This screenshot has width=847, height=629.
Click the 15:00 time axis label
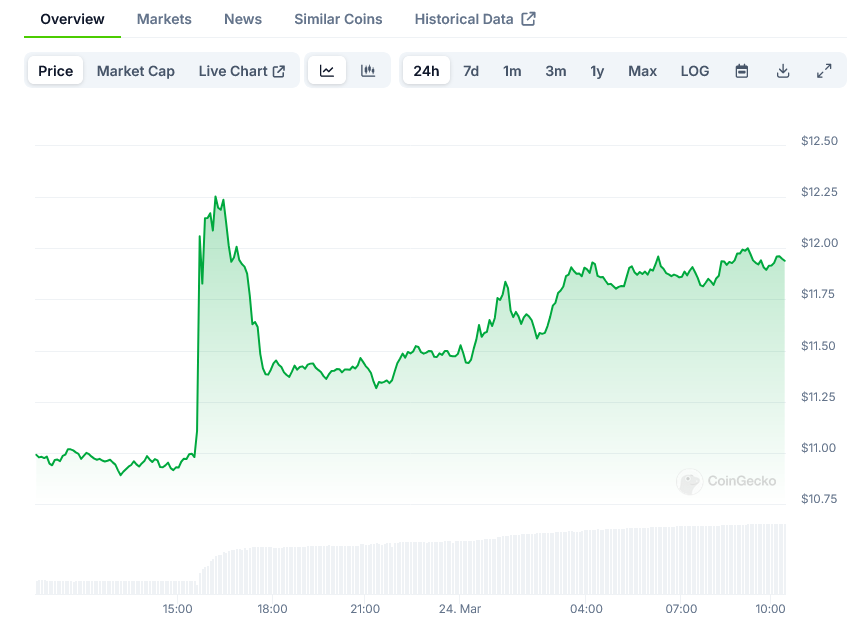coord(177,609)
